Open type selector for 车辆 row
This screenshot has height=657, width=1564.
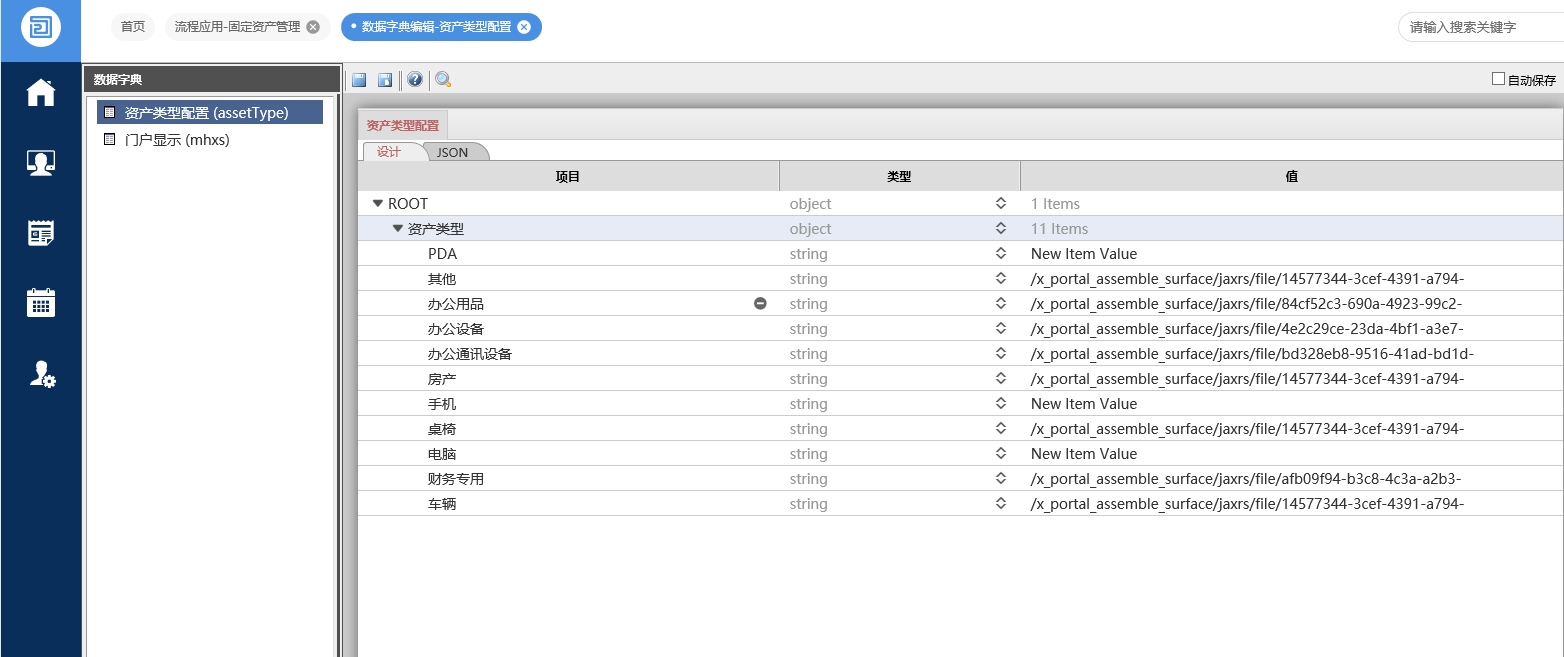(x=1001, y=504)
